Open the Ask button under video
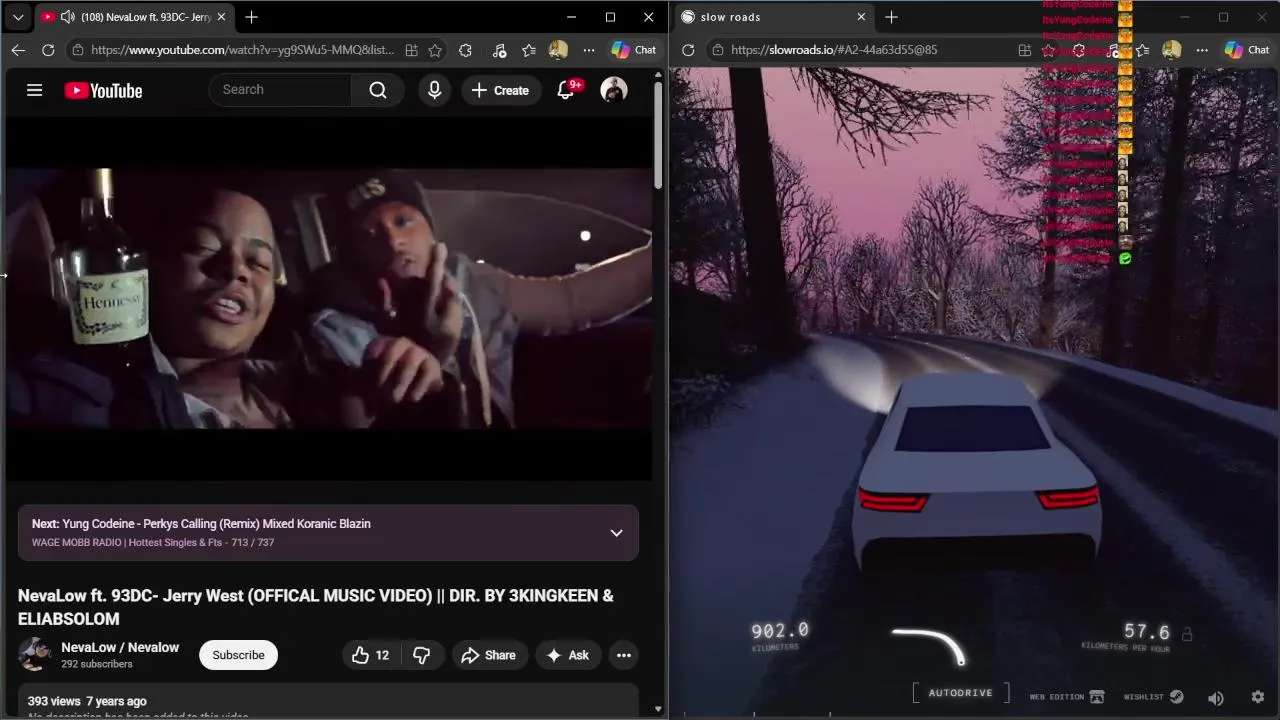The width and height of the screenshot is (1280, 720). (x=567, y=655)
